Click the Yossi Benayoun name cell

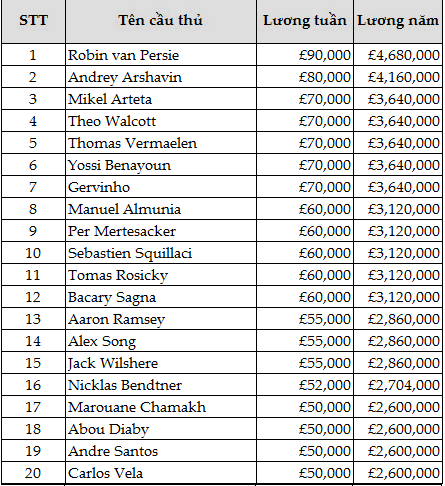coord(161,165)
